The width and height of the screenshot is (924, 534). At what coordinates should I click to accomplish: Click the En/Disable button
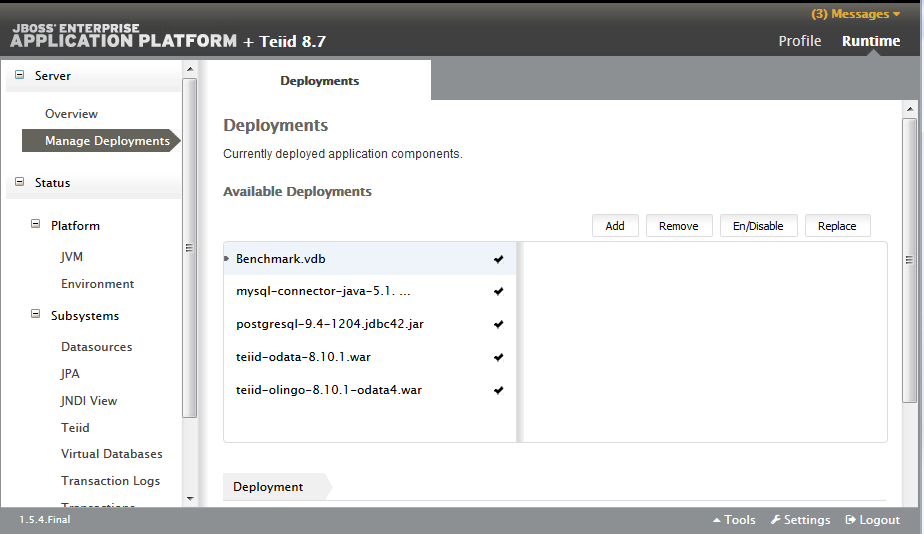click(x=758, y=226)
